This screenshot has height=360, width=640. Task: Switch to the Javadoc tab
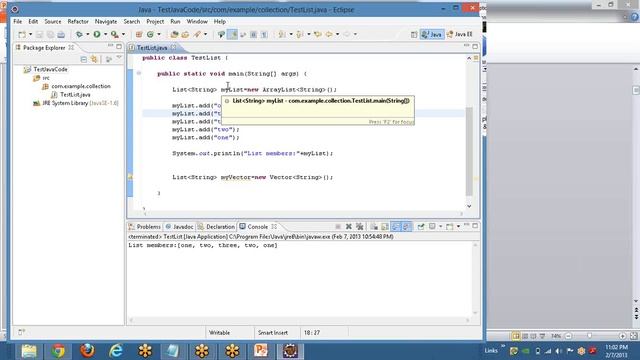pos(180,227)
